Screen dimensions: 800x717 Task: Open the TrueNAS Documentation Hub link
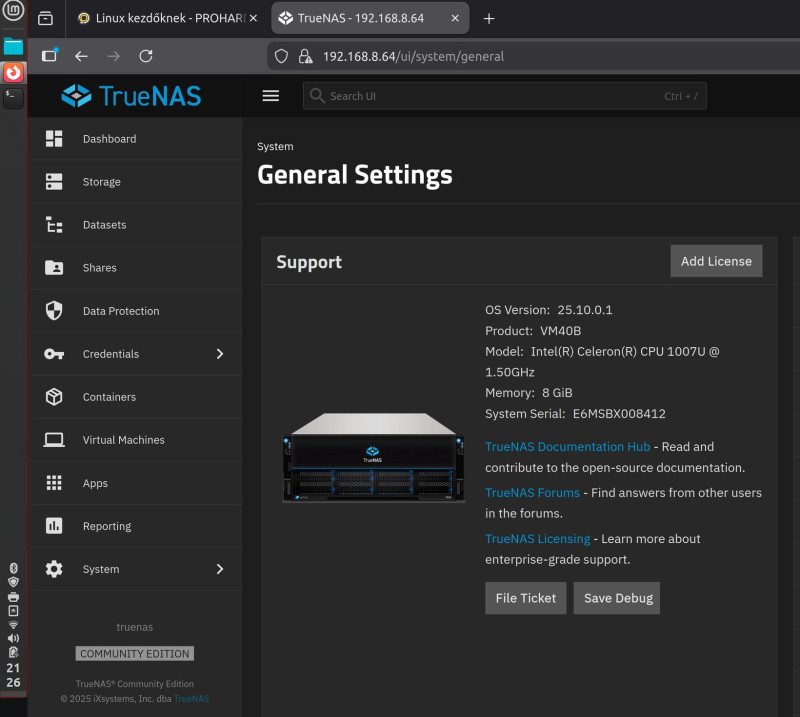point(567,447)
